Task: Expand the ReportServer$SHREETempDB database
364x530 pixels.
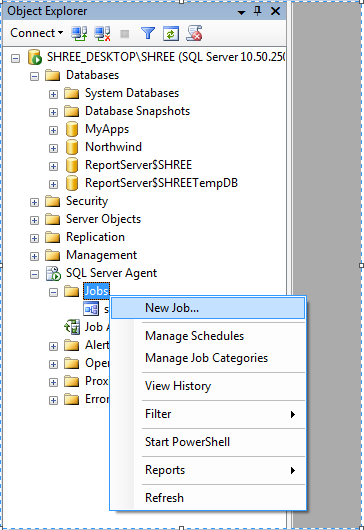Action: 53,184
